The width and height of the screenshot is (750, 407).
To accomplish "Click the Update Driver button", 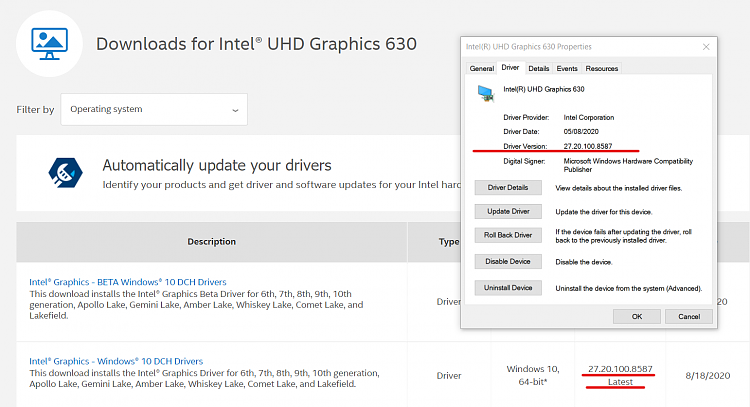I will point(508,211).
